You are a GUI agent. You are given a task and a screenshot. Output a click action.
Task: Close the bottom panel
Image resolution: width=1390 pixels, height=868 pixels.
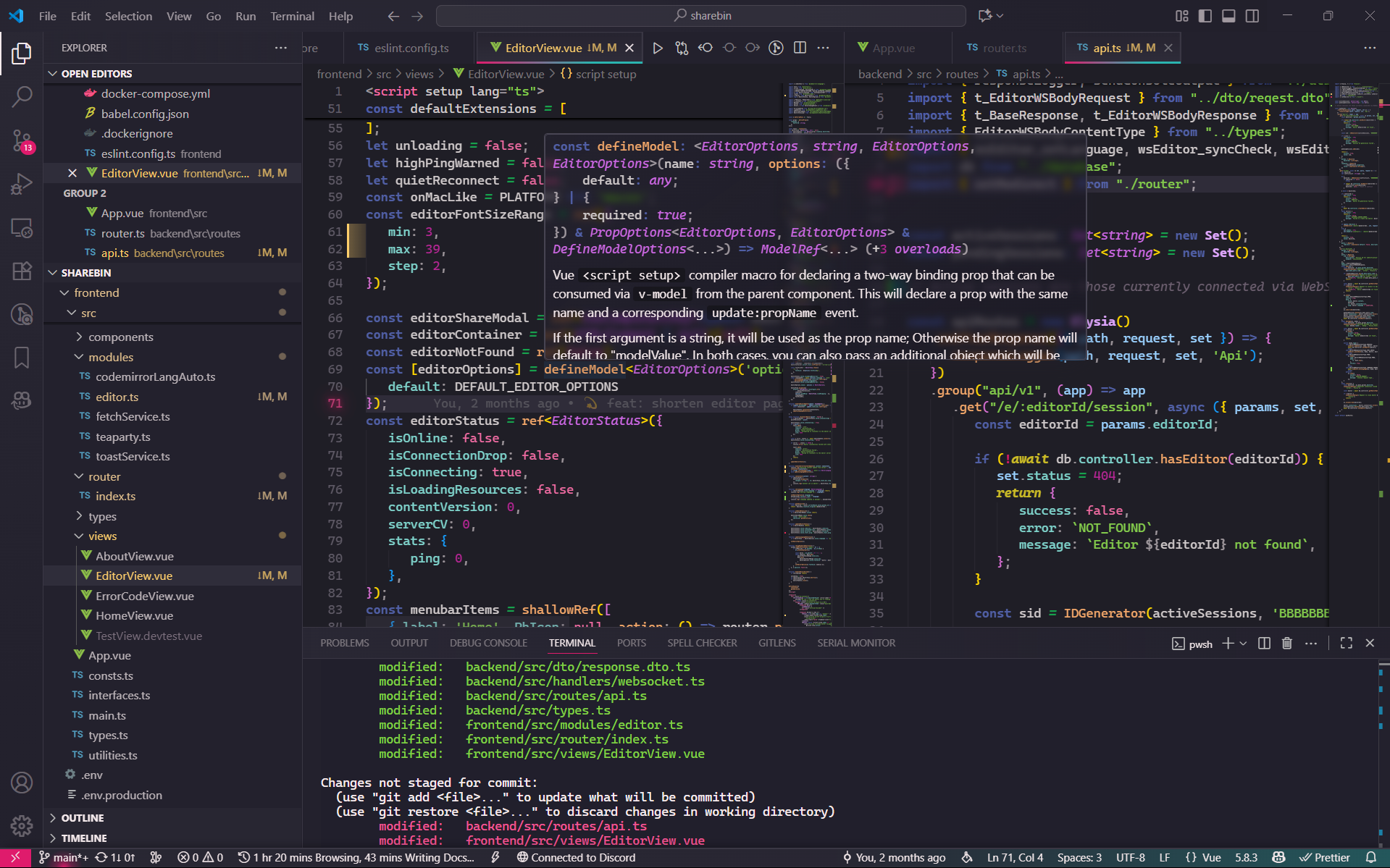[x=1370, y=643]
